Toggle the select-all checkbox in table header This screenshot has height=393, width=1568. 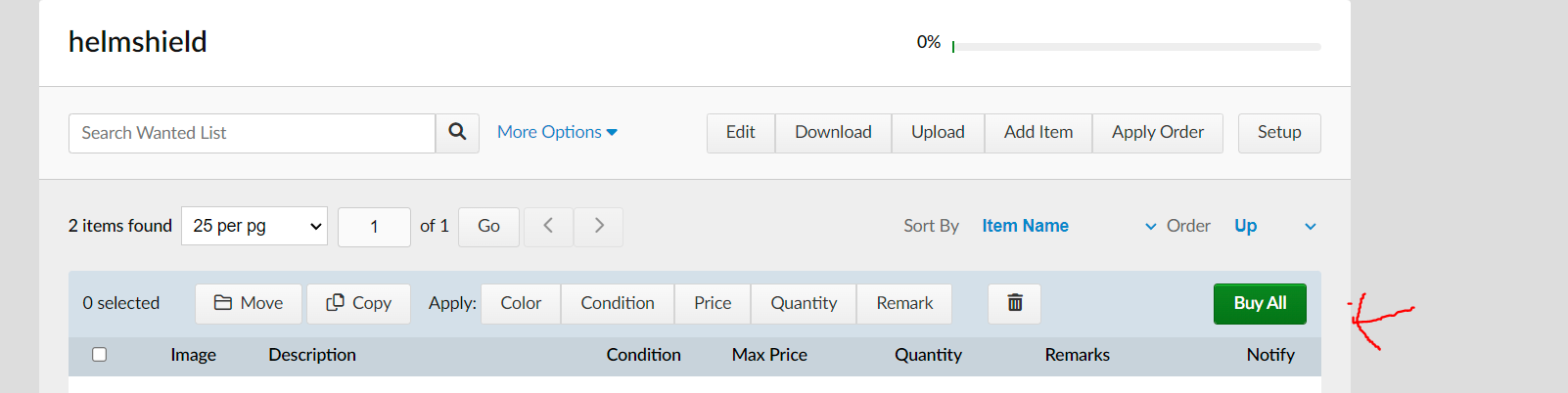(x=99, y=354)
